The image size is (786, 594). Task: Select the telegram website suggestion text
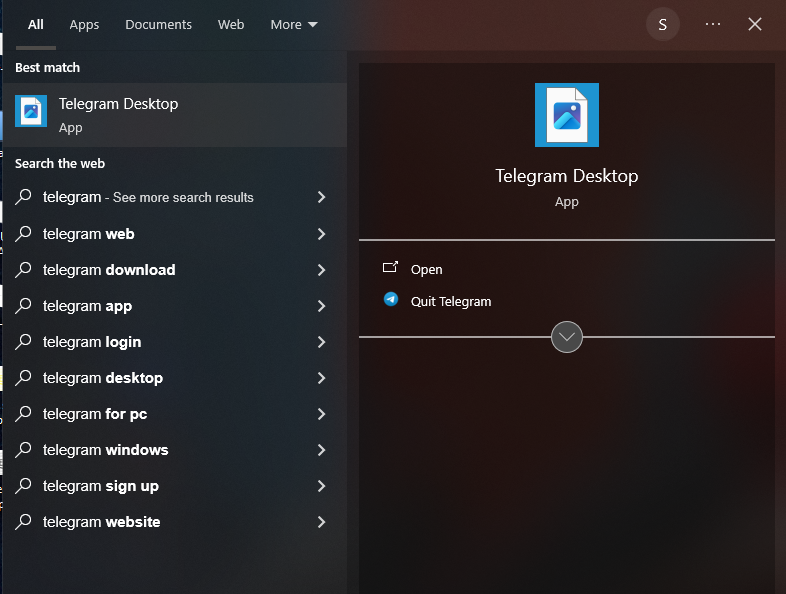[101, 522]
